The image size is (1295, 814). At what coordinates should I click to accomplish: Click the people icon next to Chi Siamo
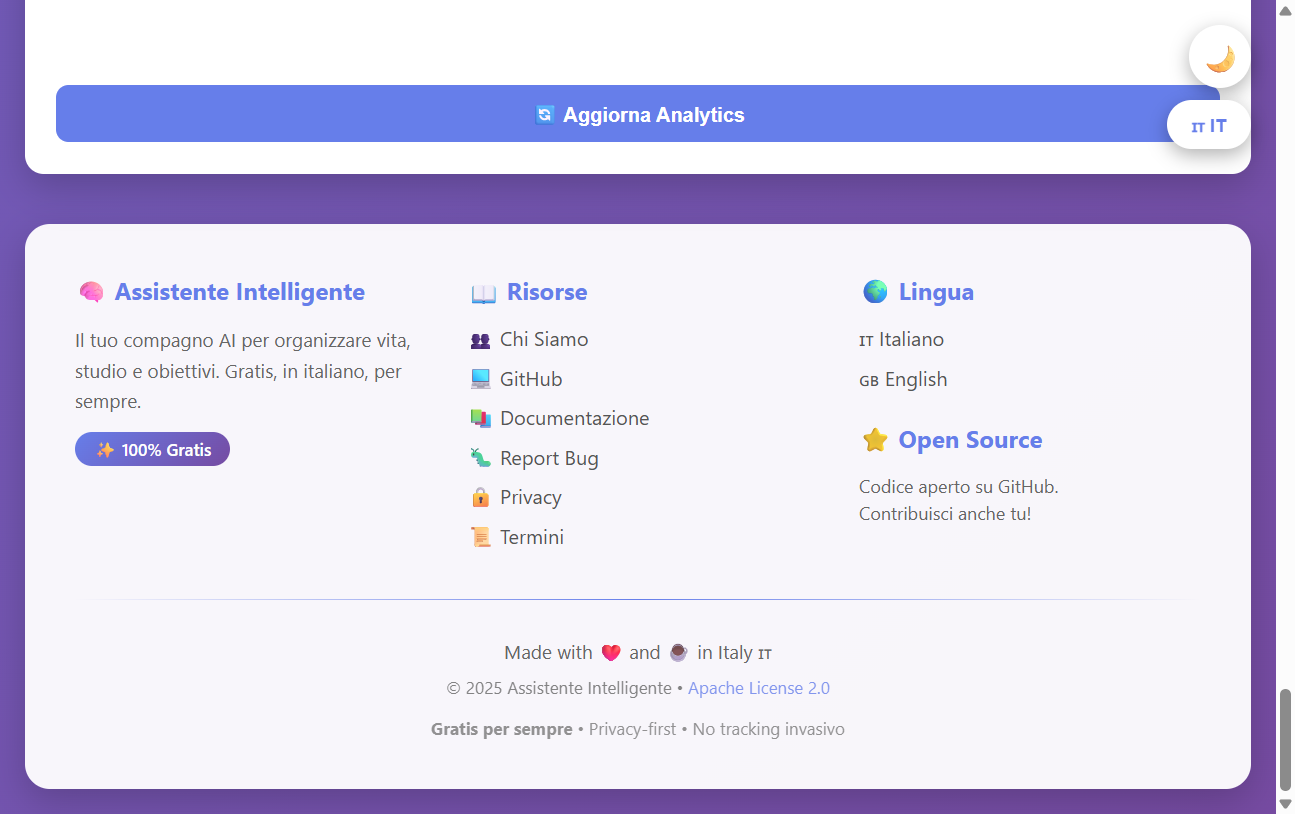481,340
